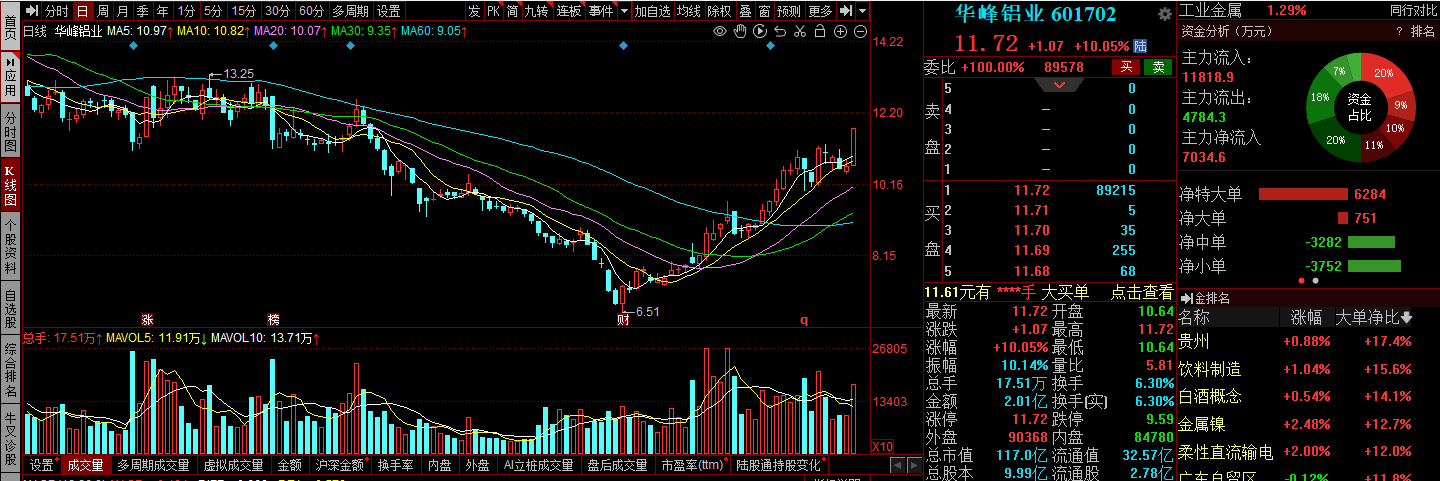Select the hand pan tool icon
This screenshot has height=481, width=1440.
[x=739, y=32]
